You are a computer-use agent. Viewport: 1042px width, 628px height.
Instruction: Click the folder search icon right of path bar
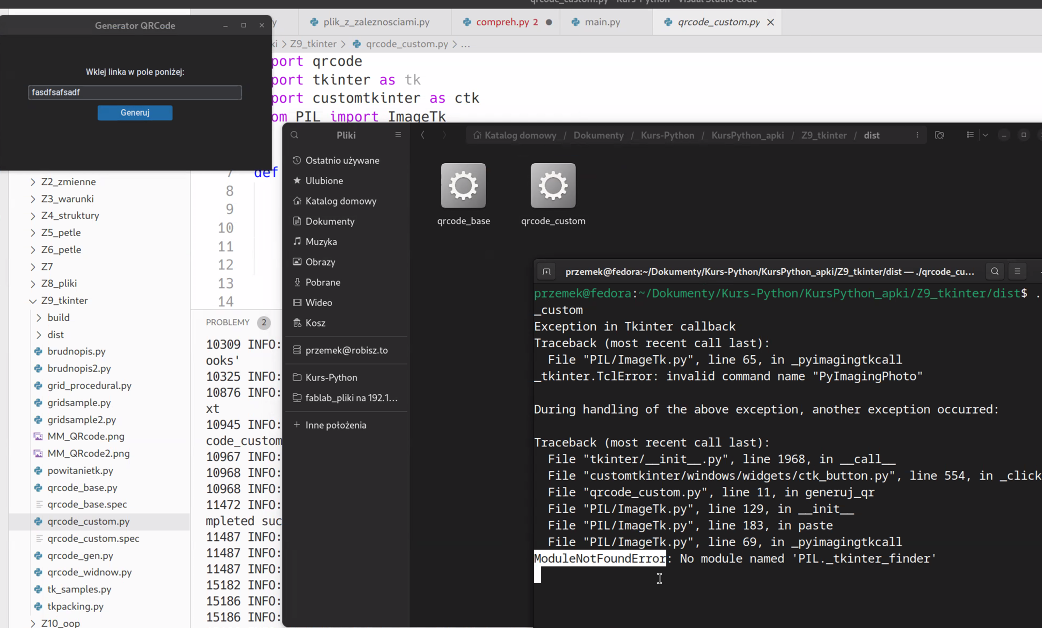(940, 135)
